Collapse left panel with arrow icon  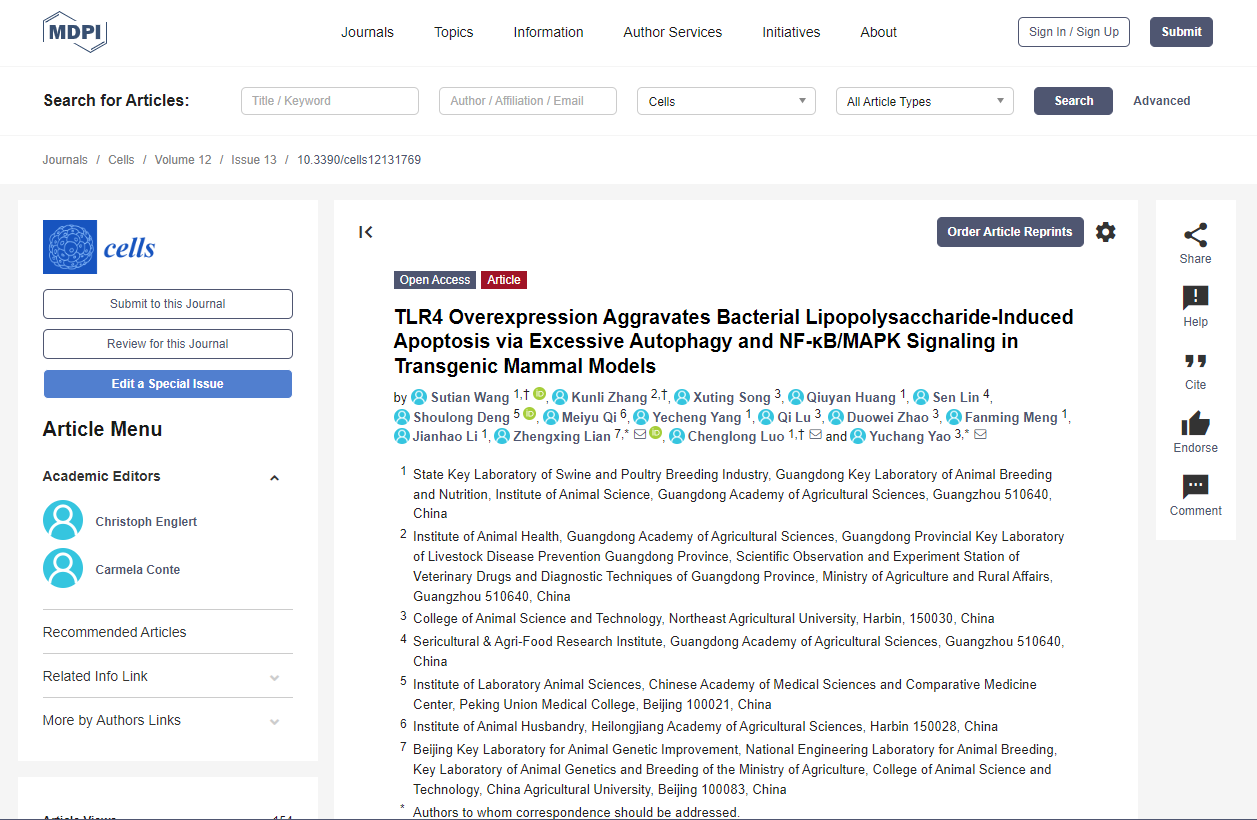tap(366, 232)
